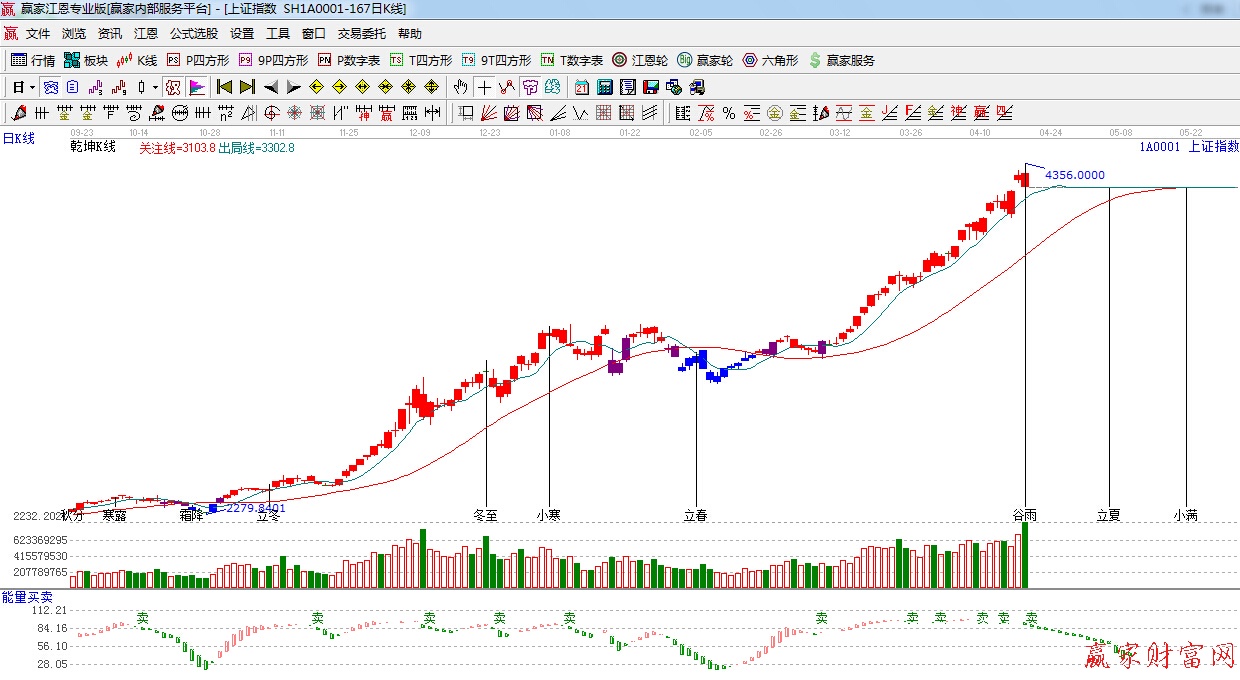Open the T数字表 number table

[572, 60]
